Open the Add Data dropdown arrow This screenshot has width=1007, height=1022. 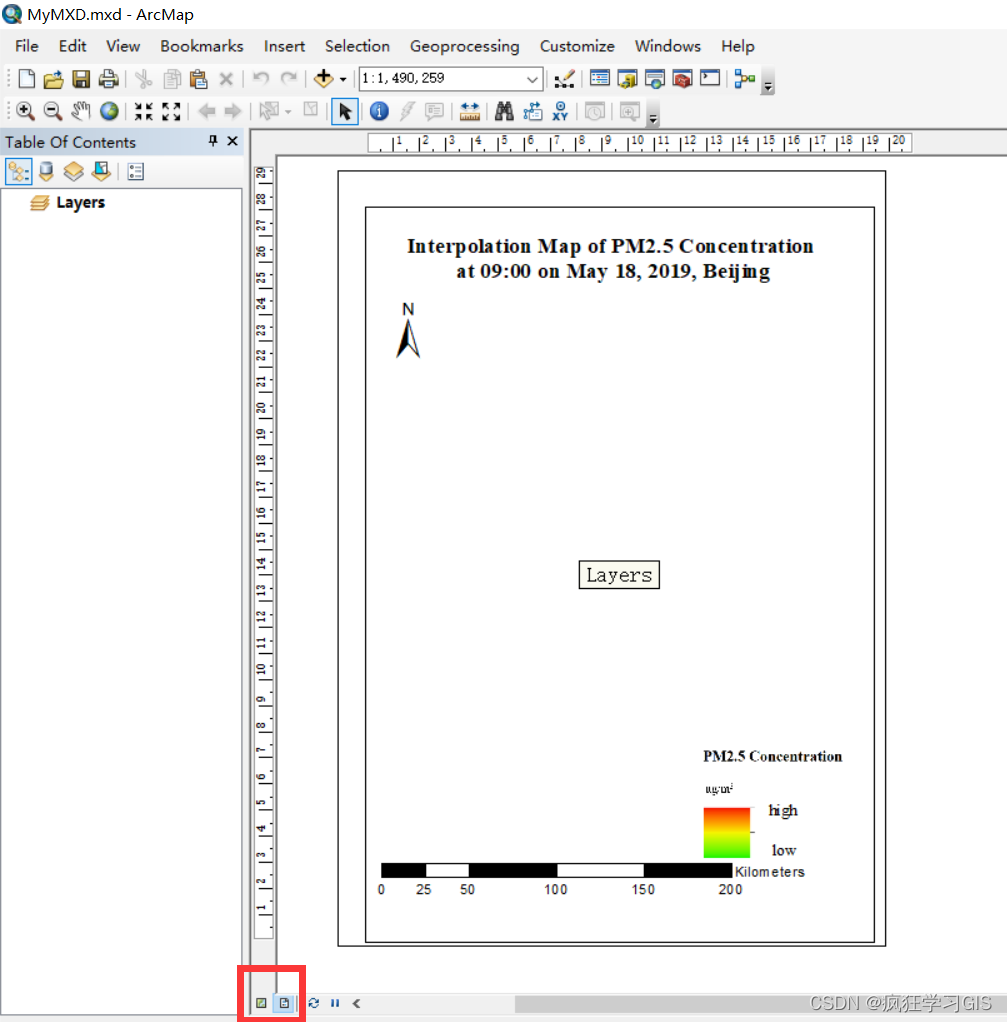pyautogui.click(x=343, y=80)
